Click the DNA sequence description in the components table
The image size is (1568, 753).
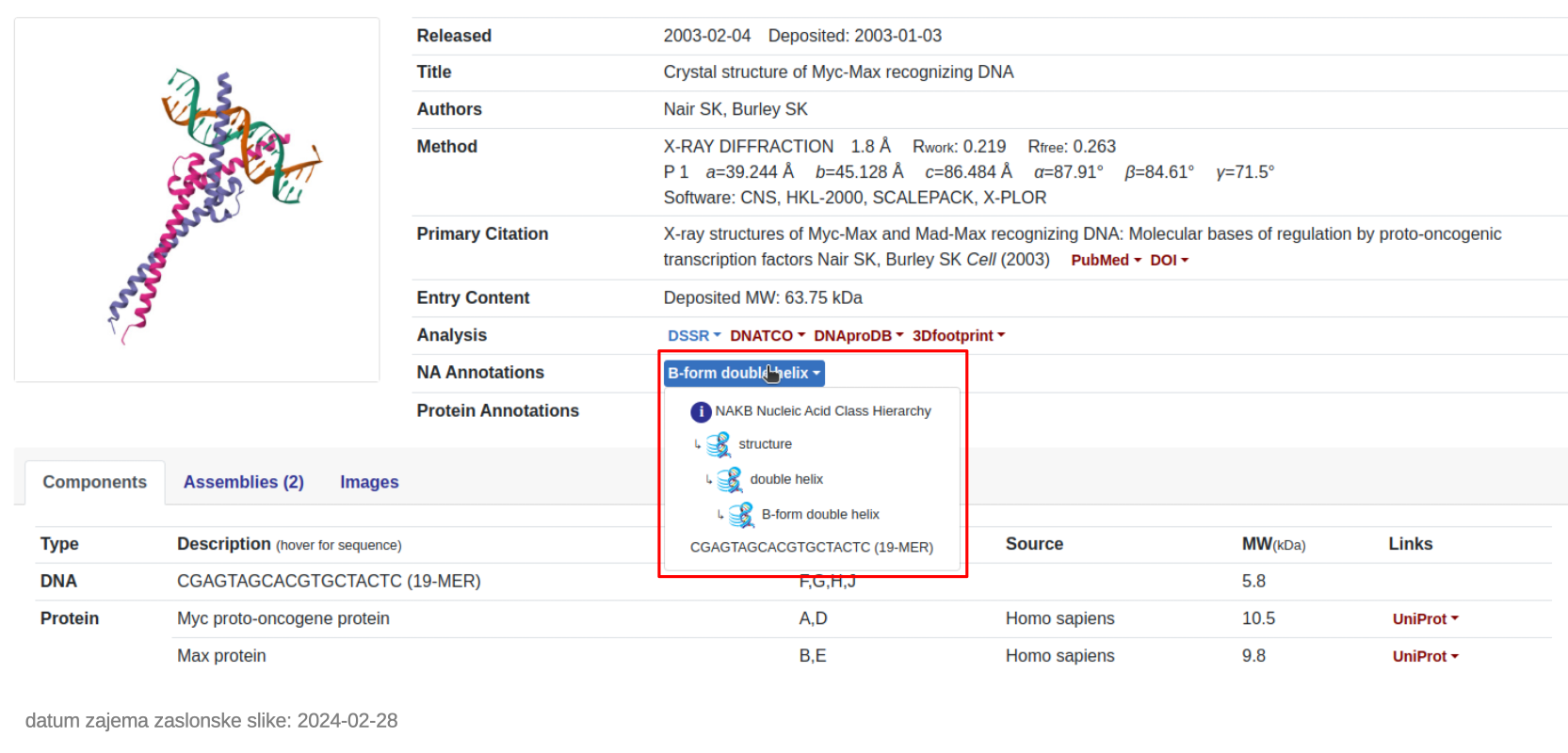pos(329,582)
